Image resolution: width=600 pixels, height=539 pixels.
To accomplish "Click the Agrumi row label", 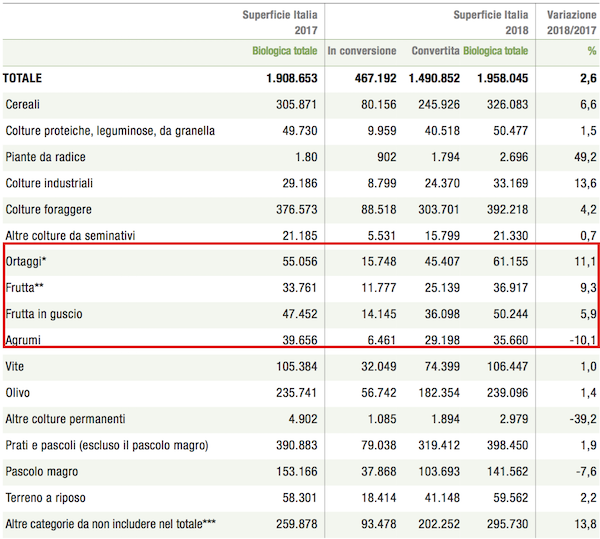I will pos(25,339).
